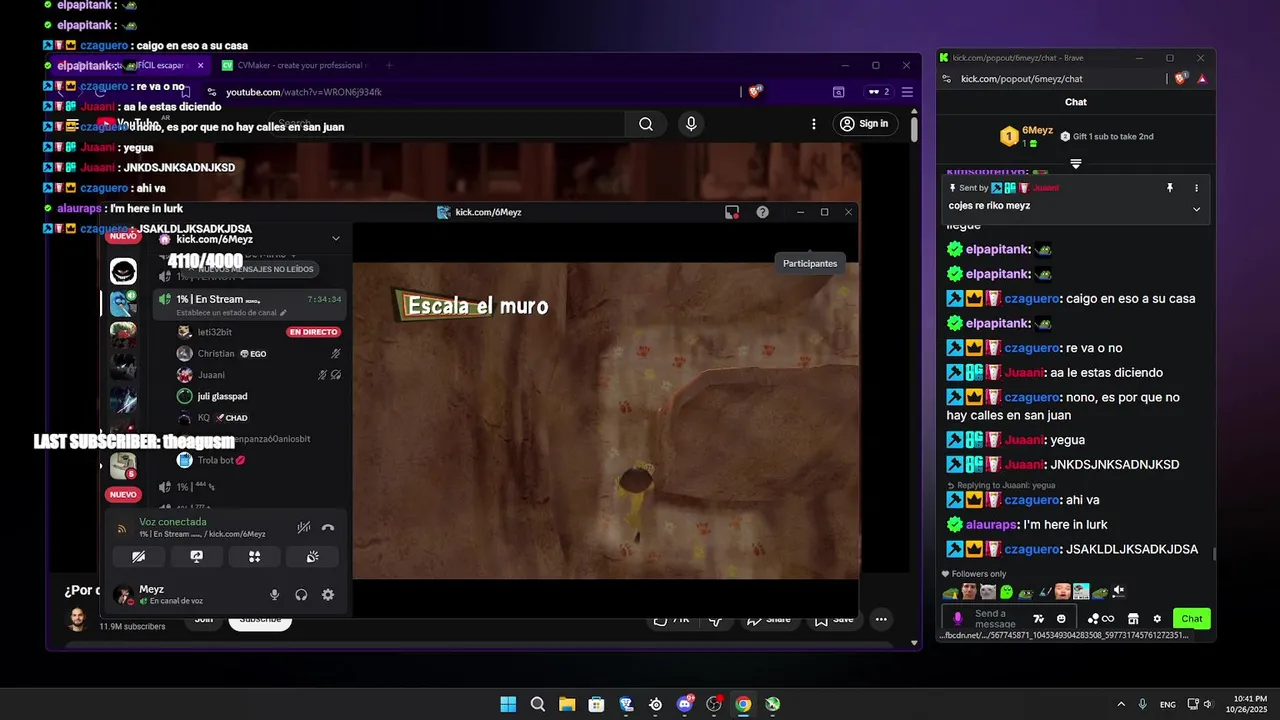Open the Discord soundboard button
This screenshot has width=1280, height=720.
(312, 557)
